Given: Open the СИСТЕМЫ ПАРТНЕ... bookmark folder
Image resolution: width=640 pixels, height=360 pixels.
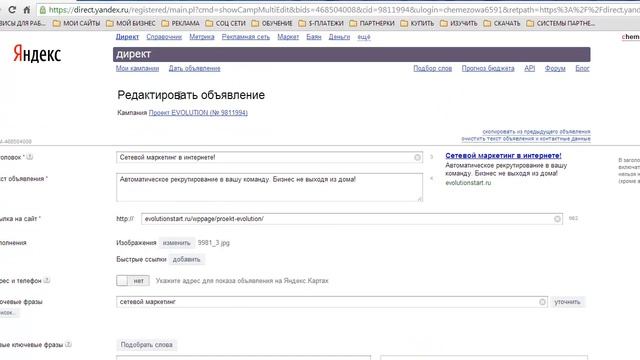Looking at the screenshot, I should (561, 24).
